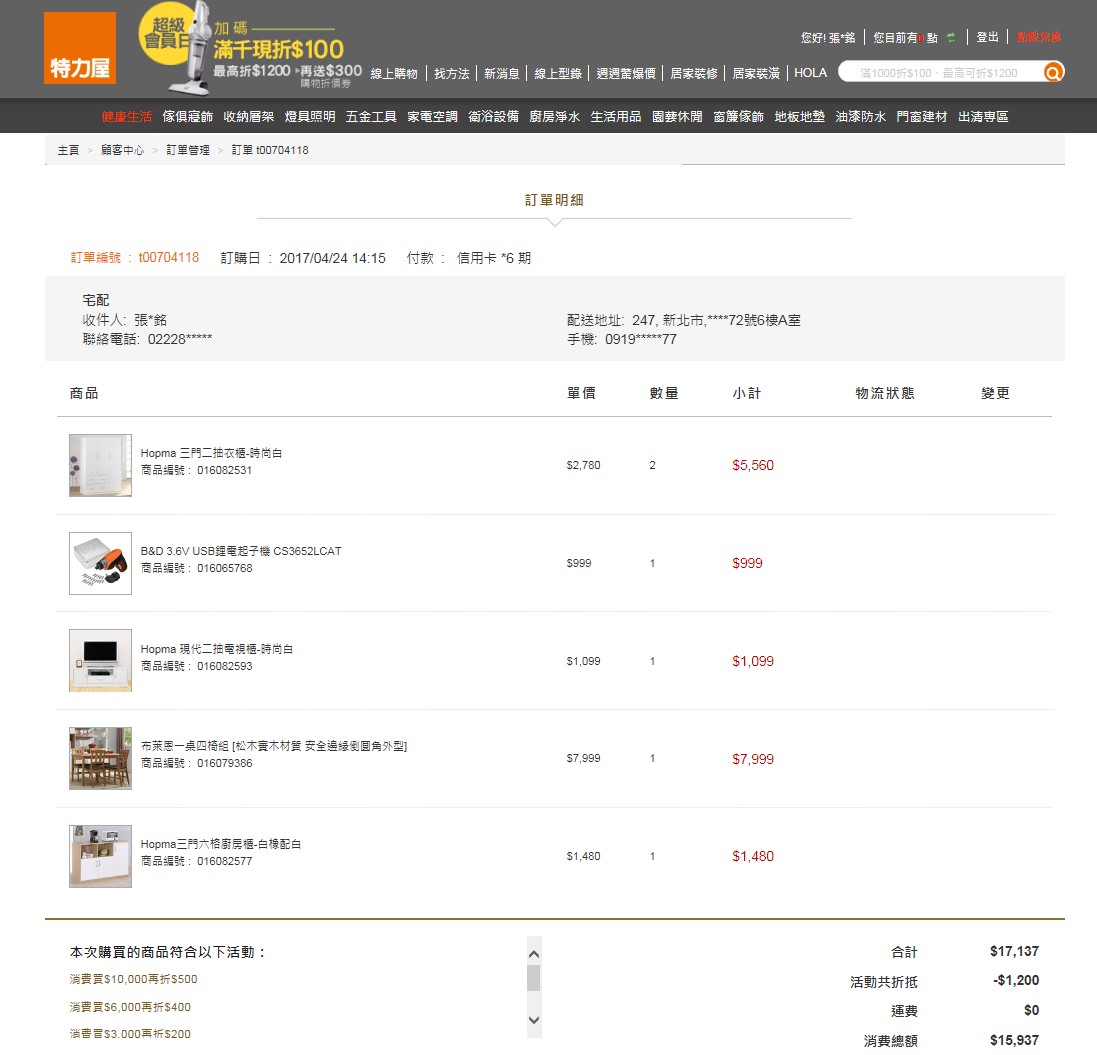Select the 健康生活 category
The width and height of the screenshot is (1097, 1055).
[x=127, y=117]
